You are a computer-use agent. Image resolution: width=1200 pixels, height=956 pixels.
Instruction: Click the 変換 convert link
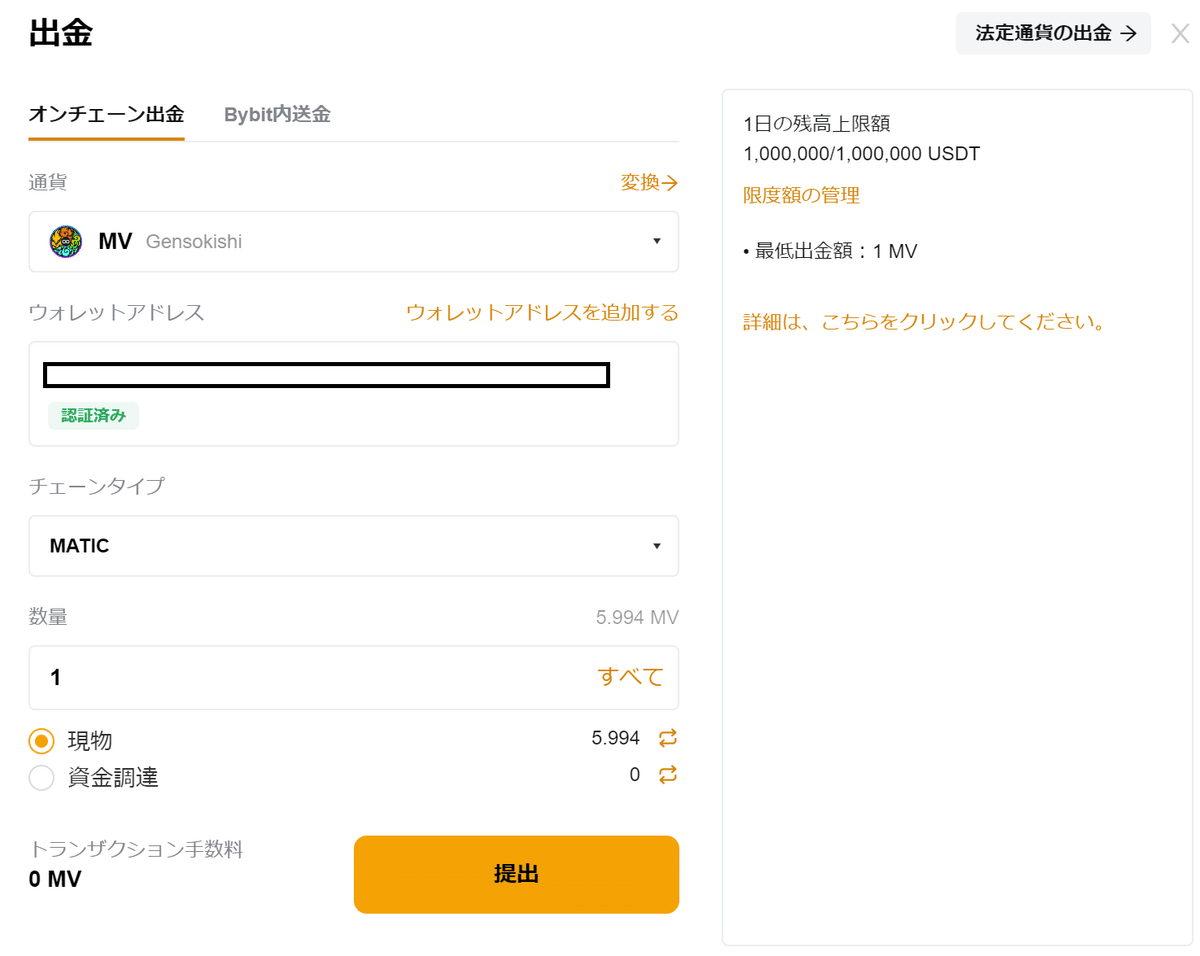[649, 182]
